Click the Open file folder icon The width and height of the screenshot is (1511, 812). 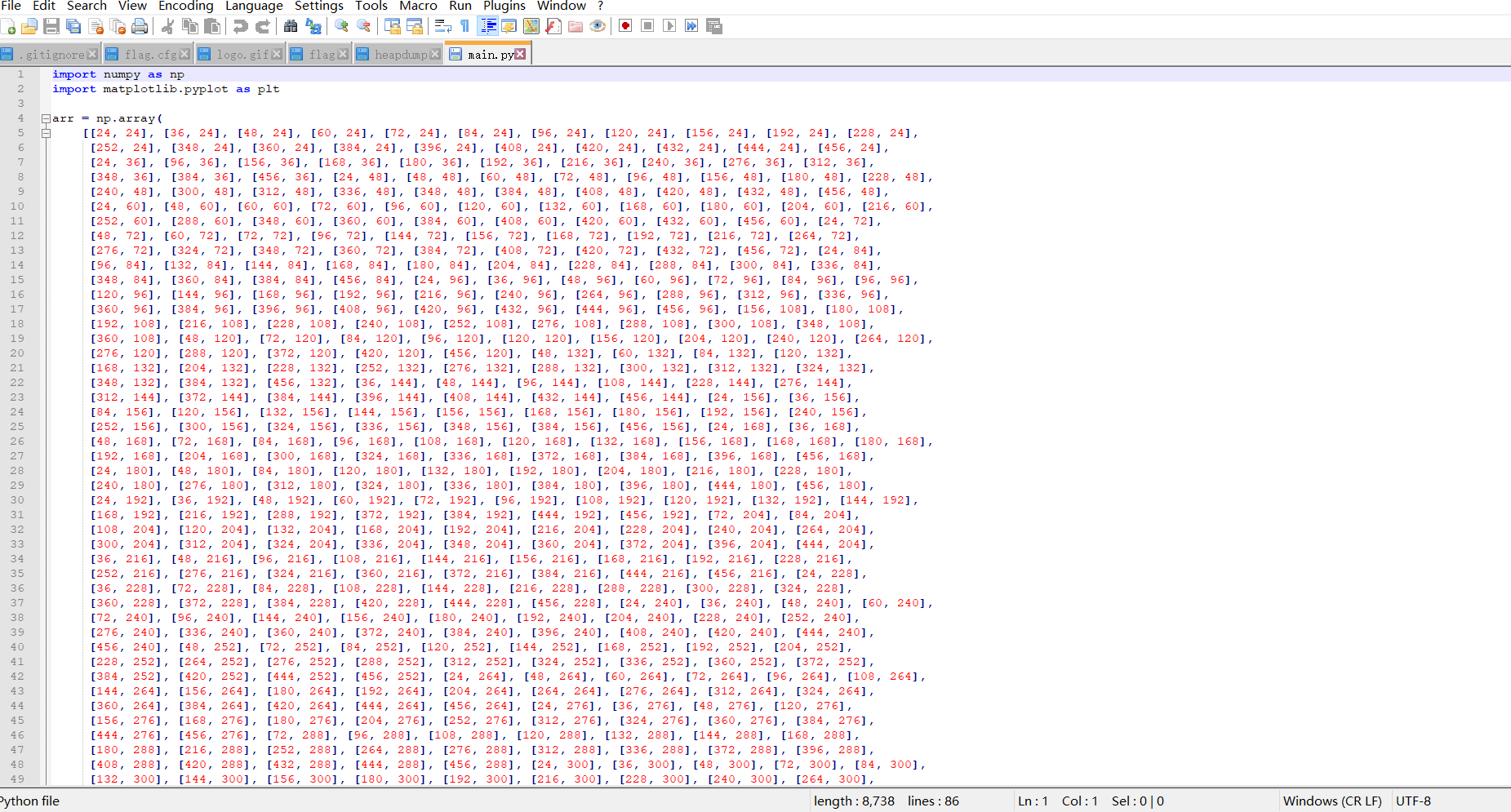[x=29, y=27]
